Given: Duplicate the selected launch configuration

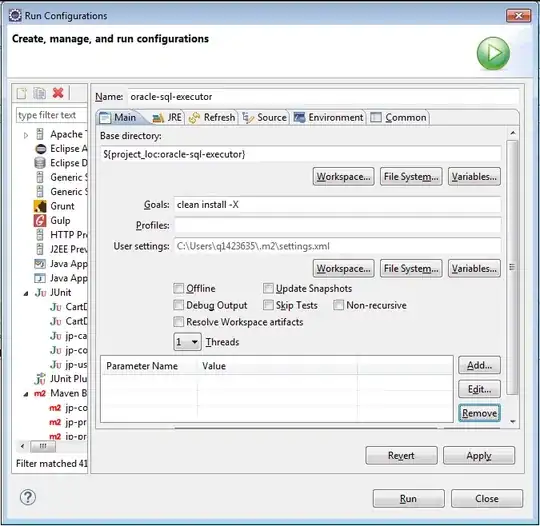Looking at the screenshot, I should pos(39,93).
